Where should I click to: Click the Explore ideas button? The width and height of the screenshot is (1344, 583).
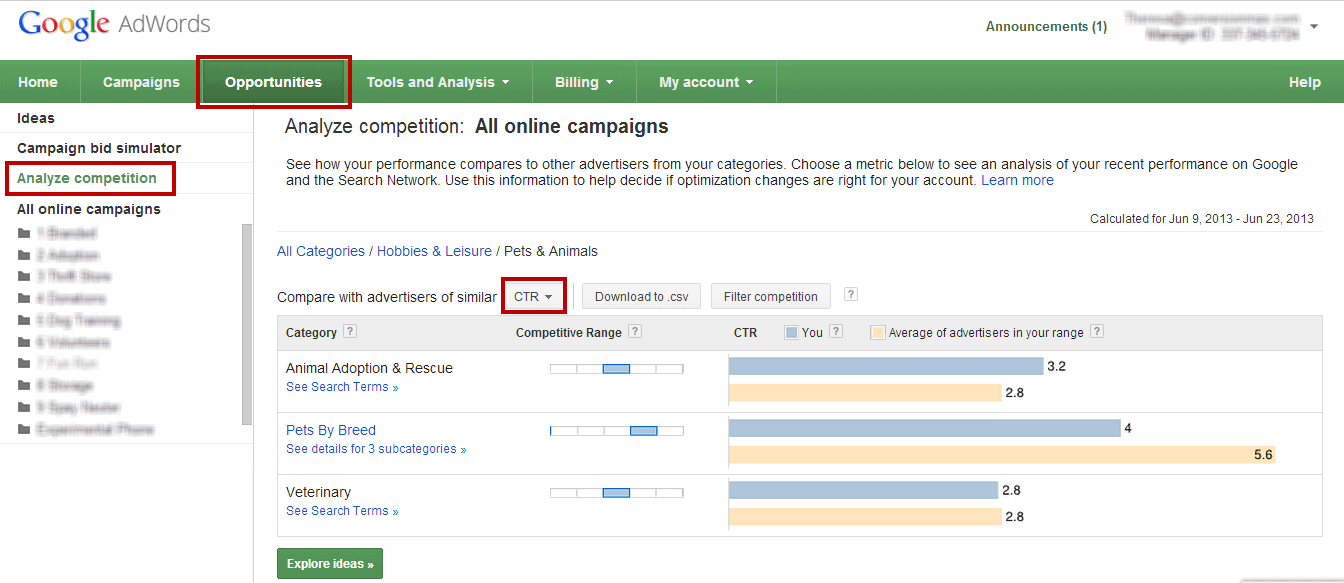pyautogui.click(x=330, y=564)
